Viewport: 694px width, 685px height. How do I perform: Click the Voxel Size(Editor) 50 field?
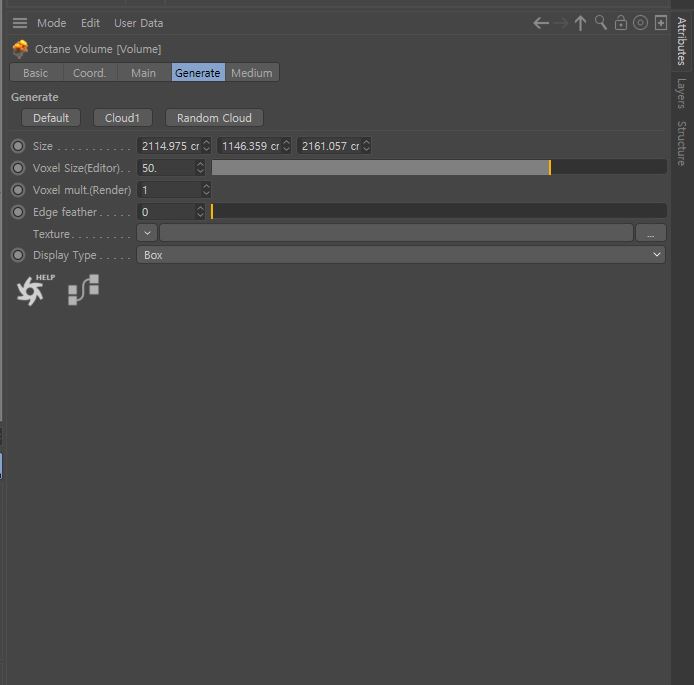[x=167, y=168]
